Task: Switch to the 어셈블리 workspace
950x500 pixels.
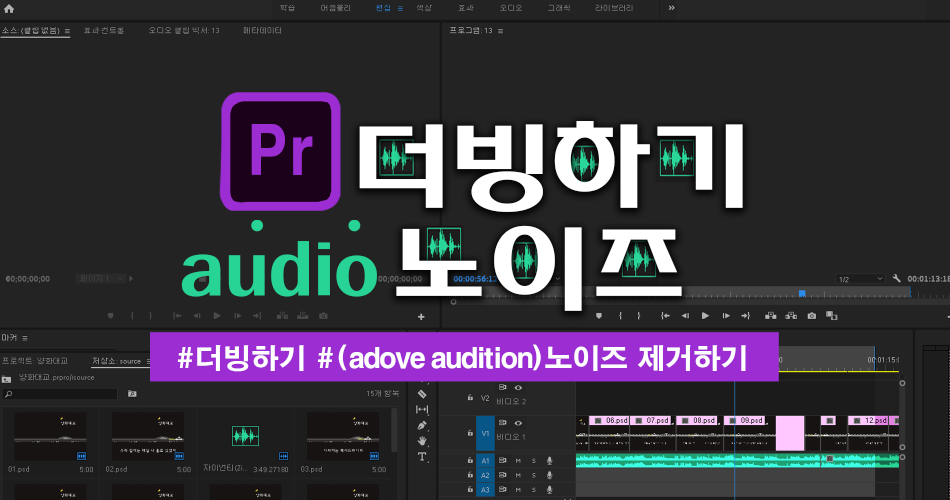Action: (x=336, y=8)
